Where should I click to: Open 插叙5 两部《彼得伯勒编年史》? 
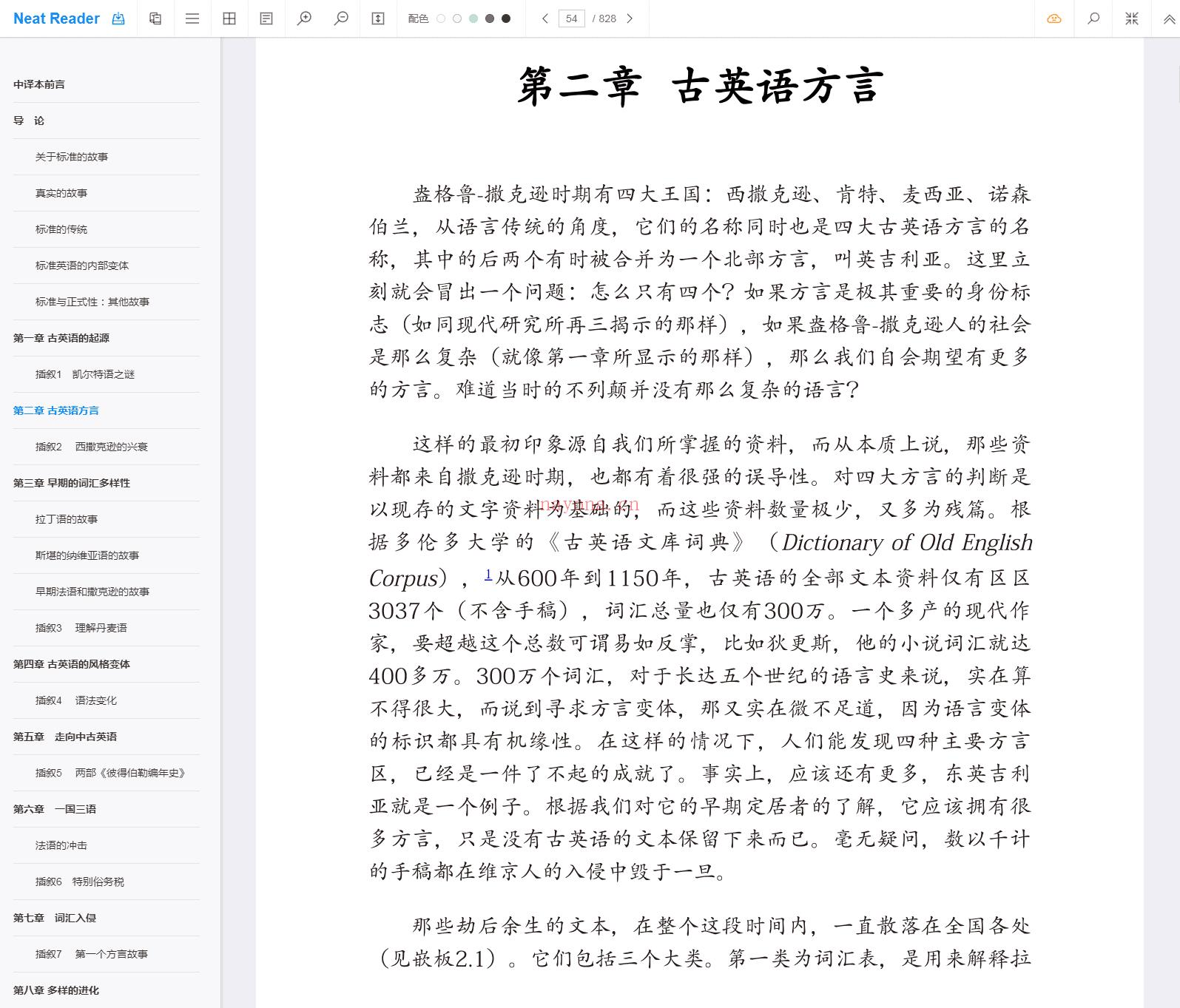[110, 773]
